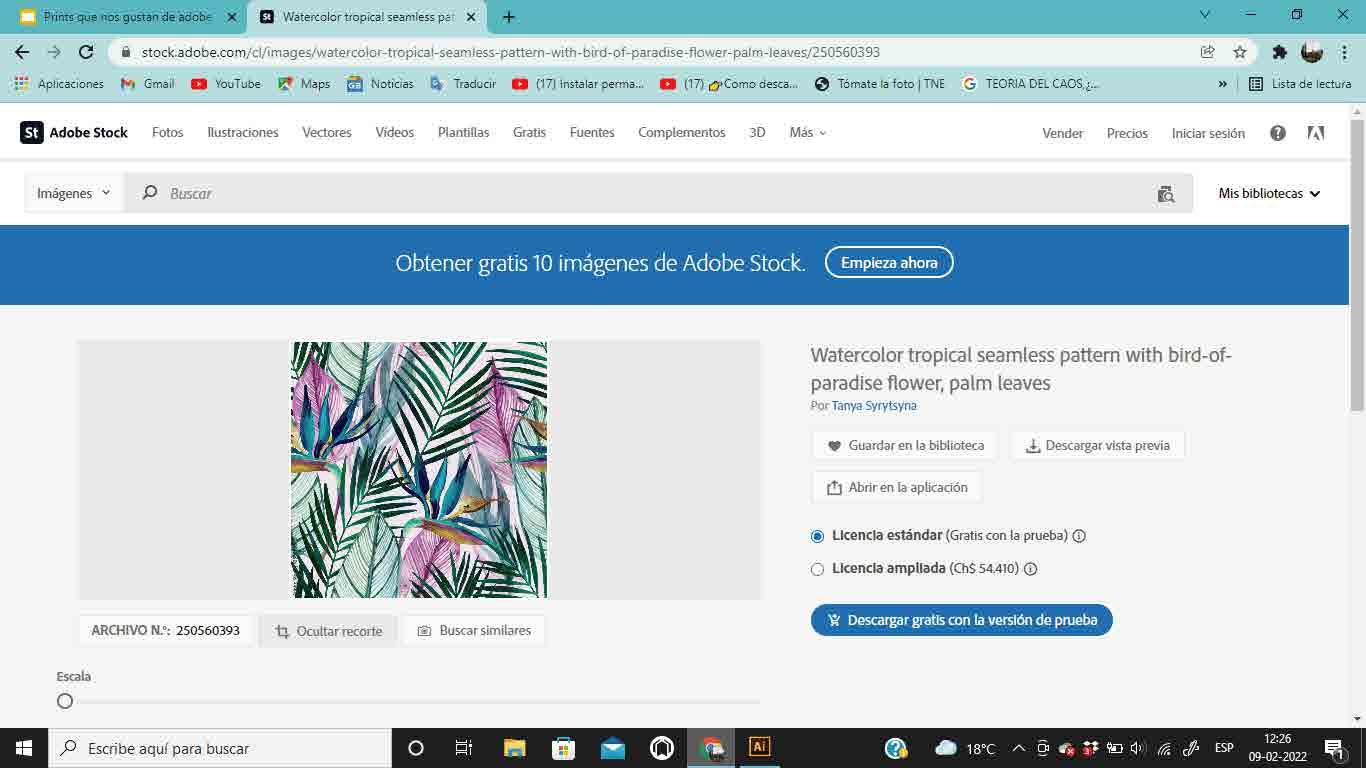Expand the Mis bibliotecas dropdown

coord(1269,193)
